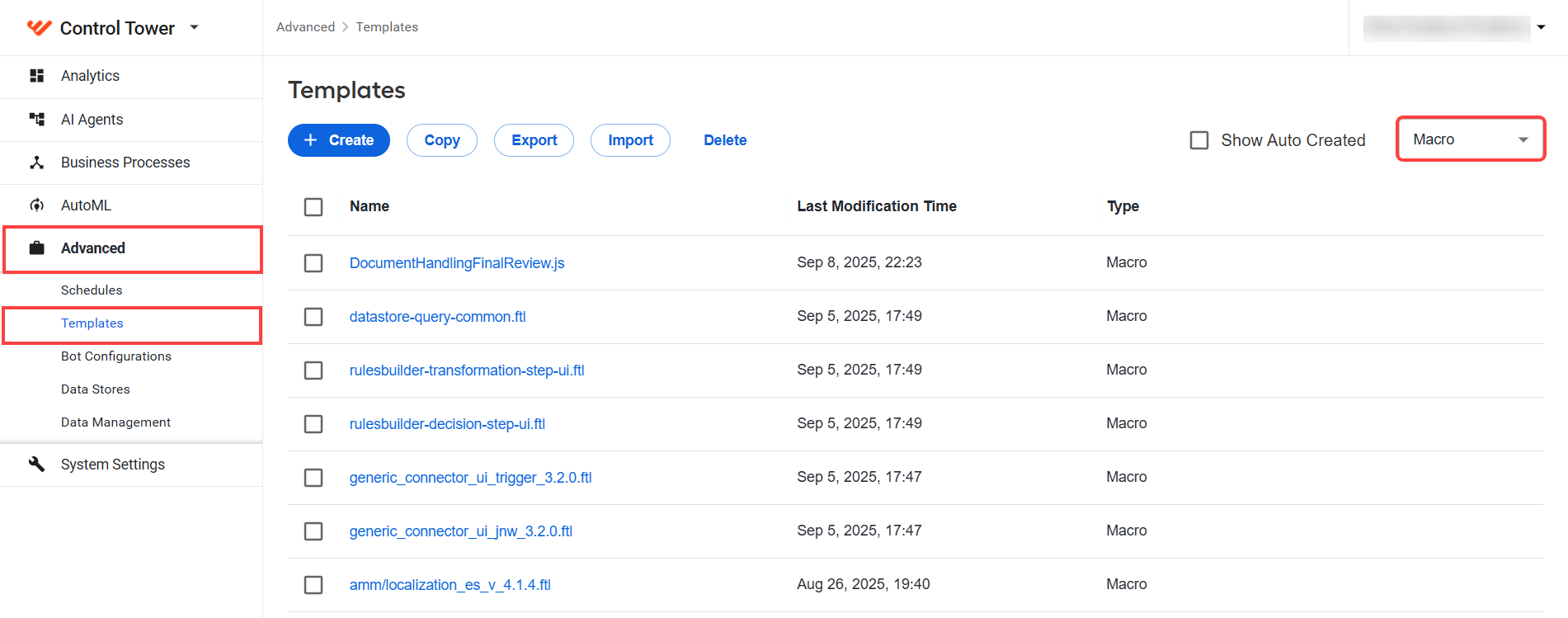Click the System Settings wrench icon

36,465
